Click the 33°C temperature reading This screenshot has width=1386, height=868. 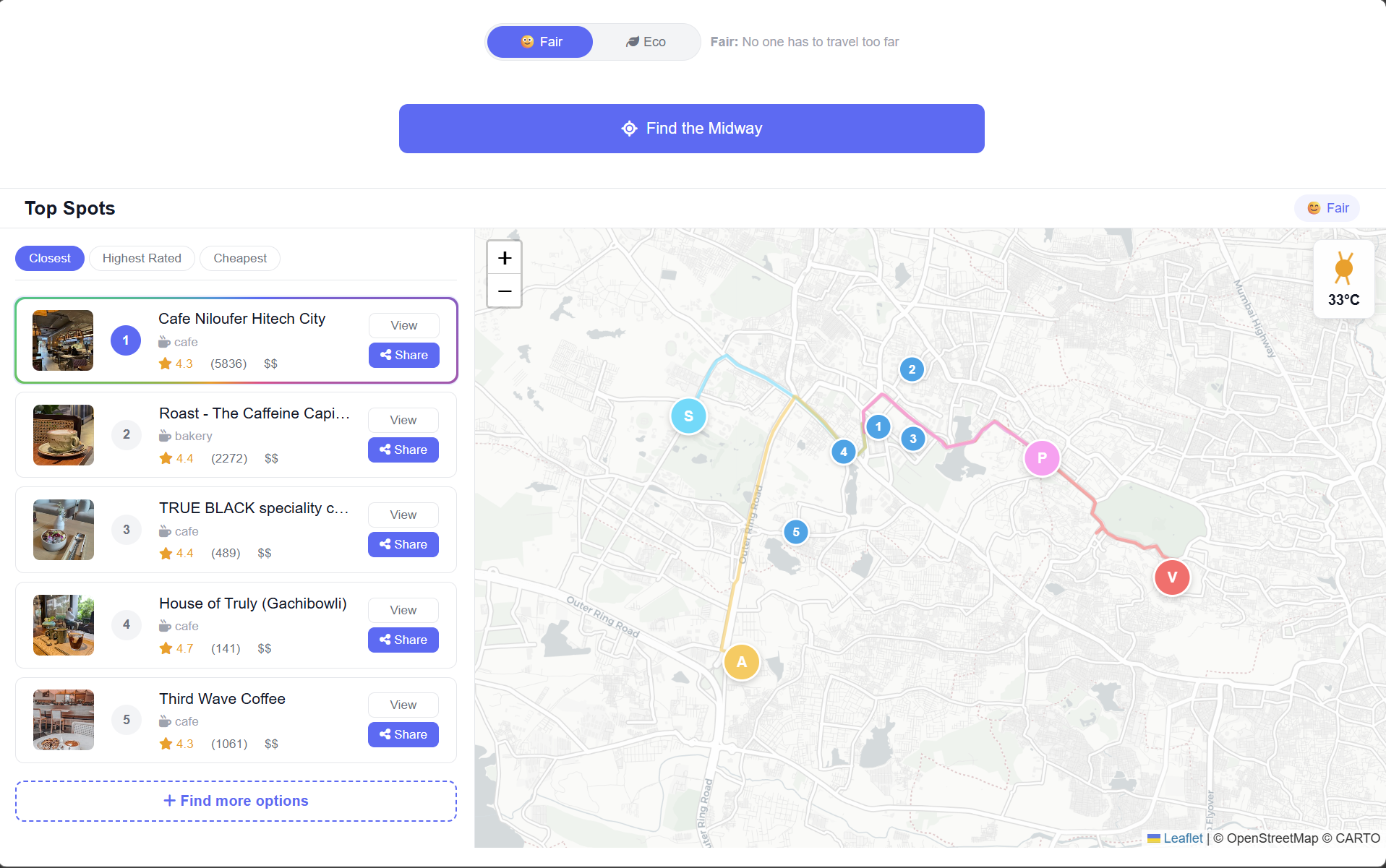pos(1344,300)
